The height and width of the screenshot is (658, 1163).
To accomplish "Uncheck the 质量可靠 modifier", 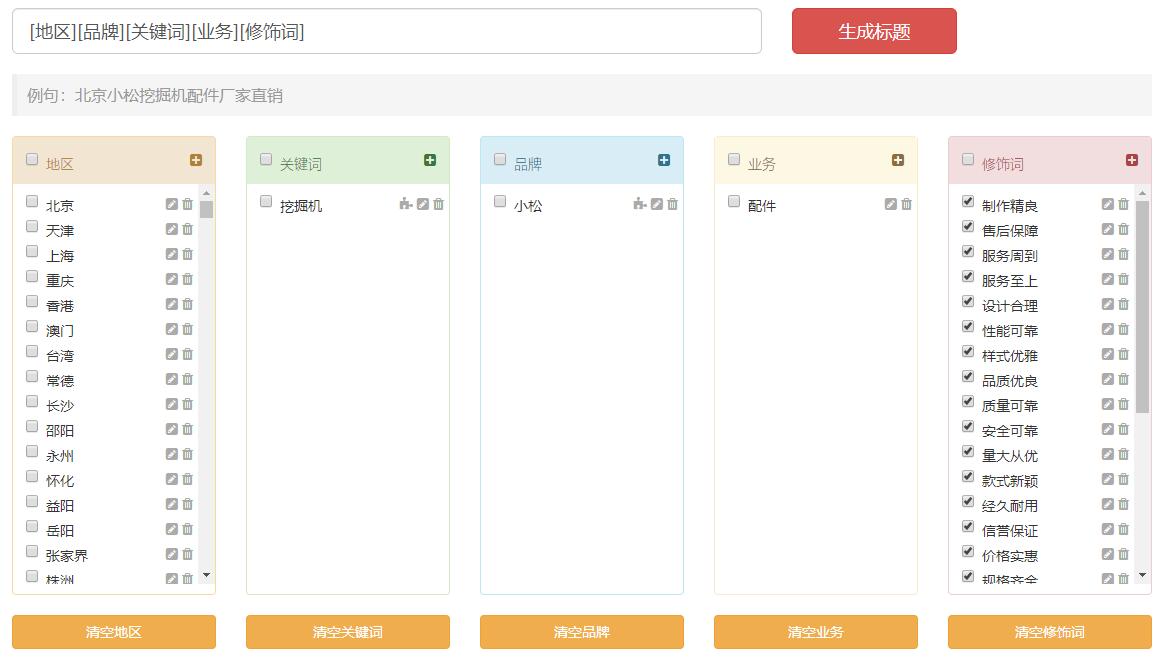I will 967,404.
